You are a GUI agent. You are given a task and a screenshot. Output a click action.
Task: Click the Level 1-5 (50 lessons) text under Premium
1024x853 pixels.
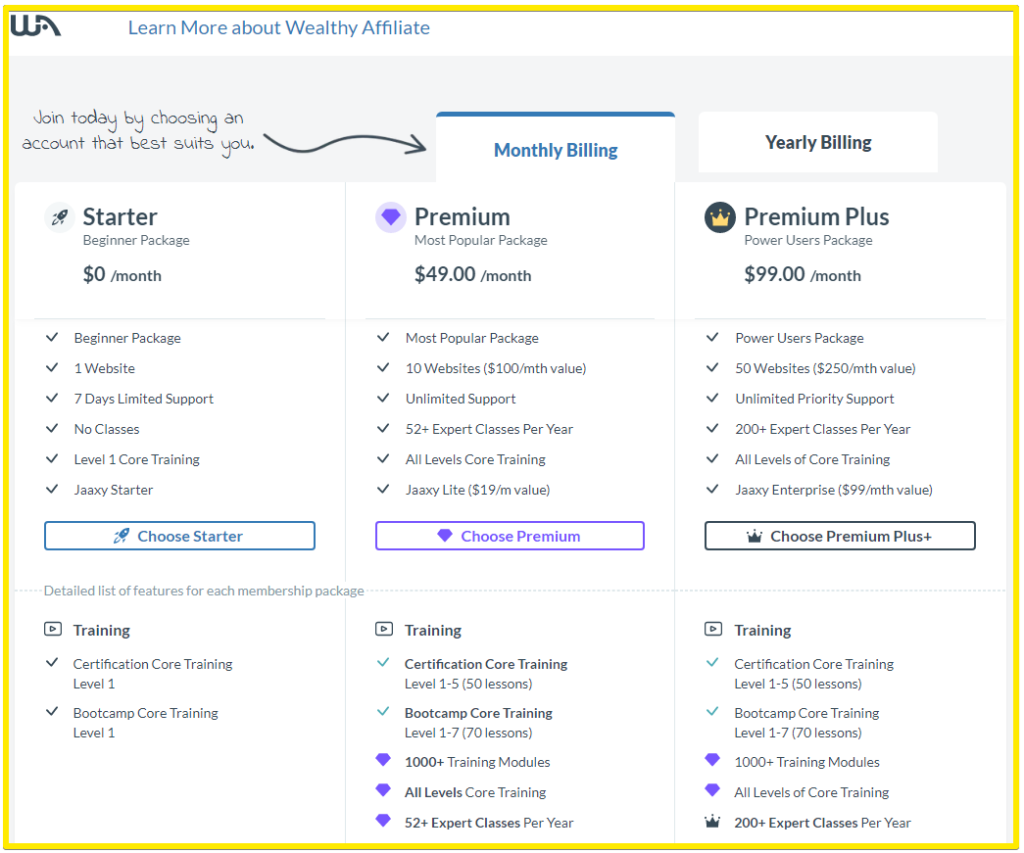(468, 684)
